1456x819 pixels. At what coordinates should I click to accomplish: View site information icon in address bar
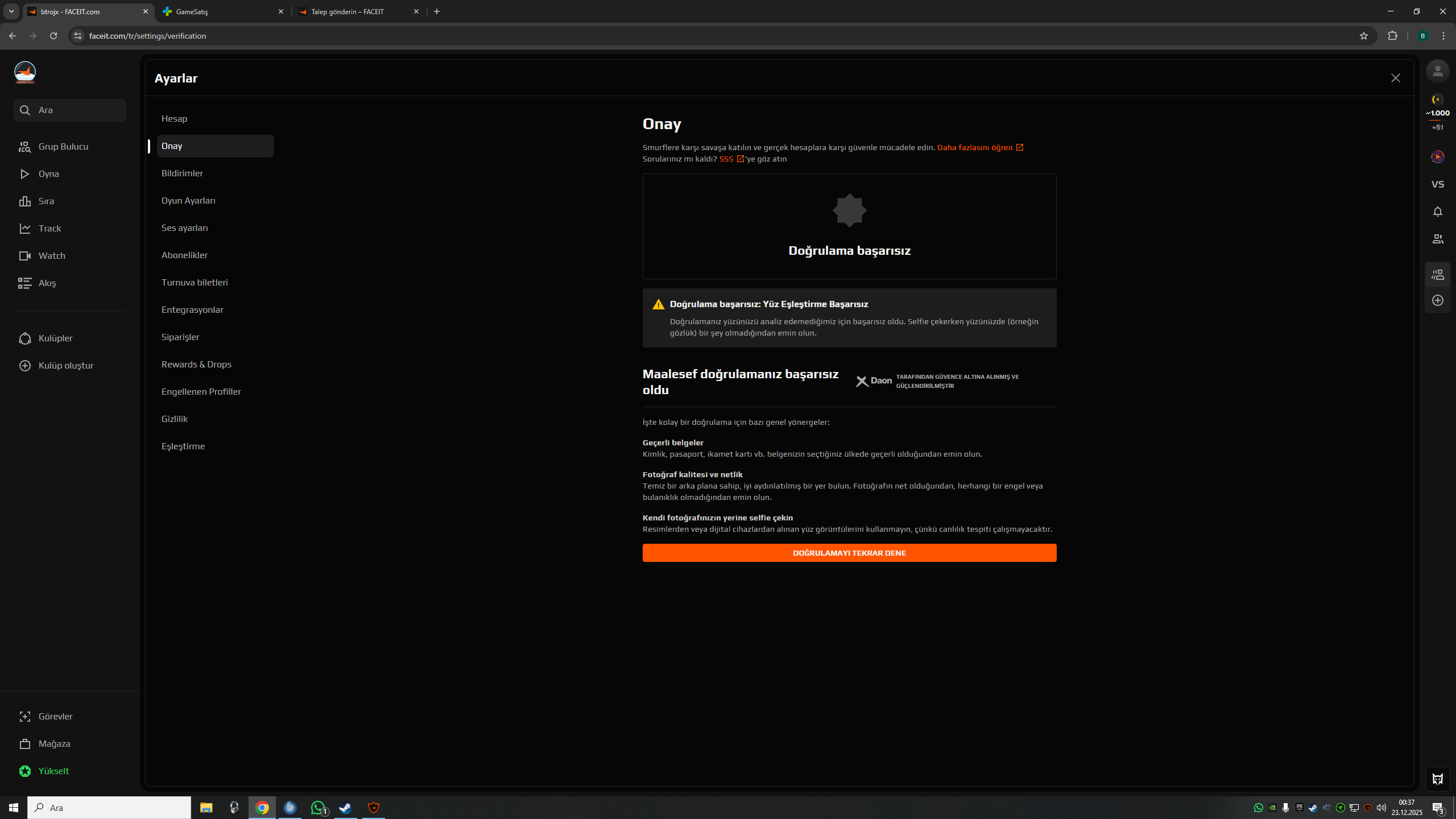click(78, 36)
